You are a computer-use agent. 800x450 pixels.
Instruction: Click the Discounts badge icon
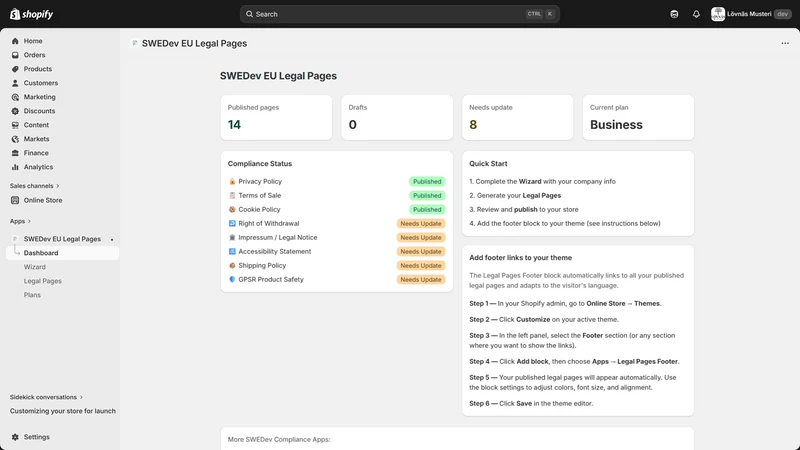pyautogui.click(x=15, y=111)
